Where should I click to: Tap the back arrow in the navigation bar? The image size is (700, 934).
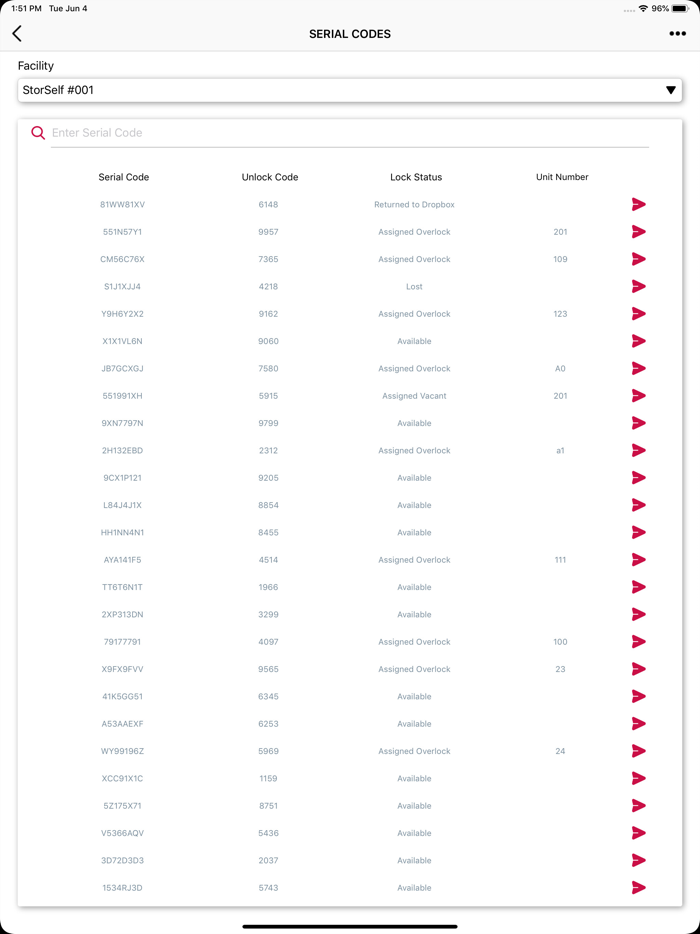click(16, 33)
